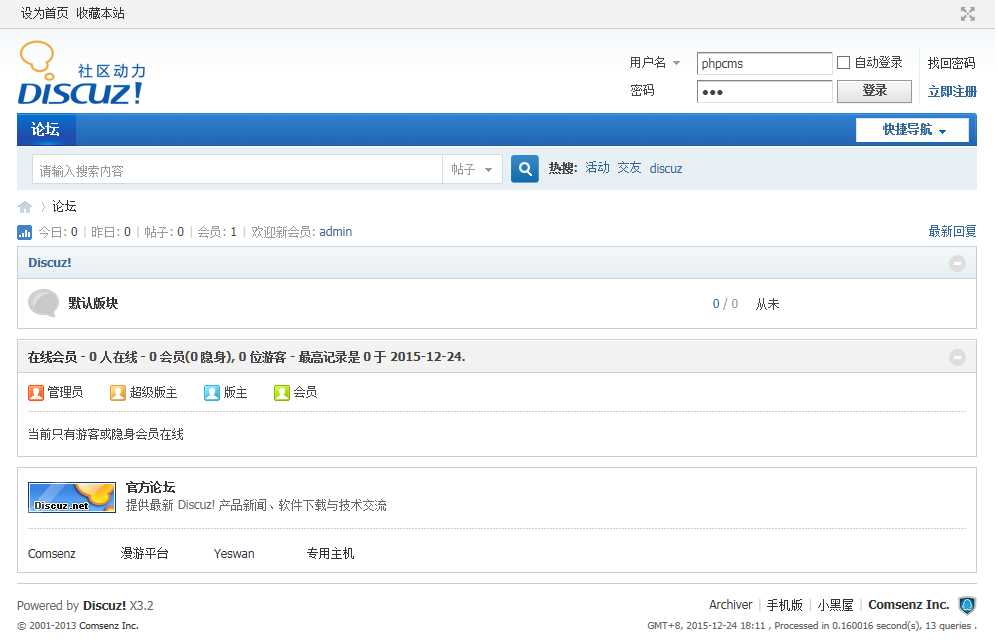Click 当前只有游客或隐身会员在线 text
This screenshot has width=998, height=642.
click(x=106, y=434)
